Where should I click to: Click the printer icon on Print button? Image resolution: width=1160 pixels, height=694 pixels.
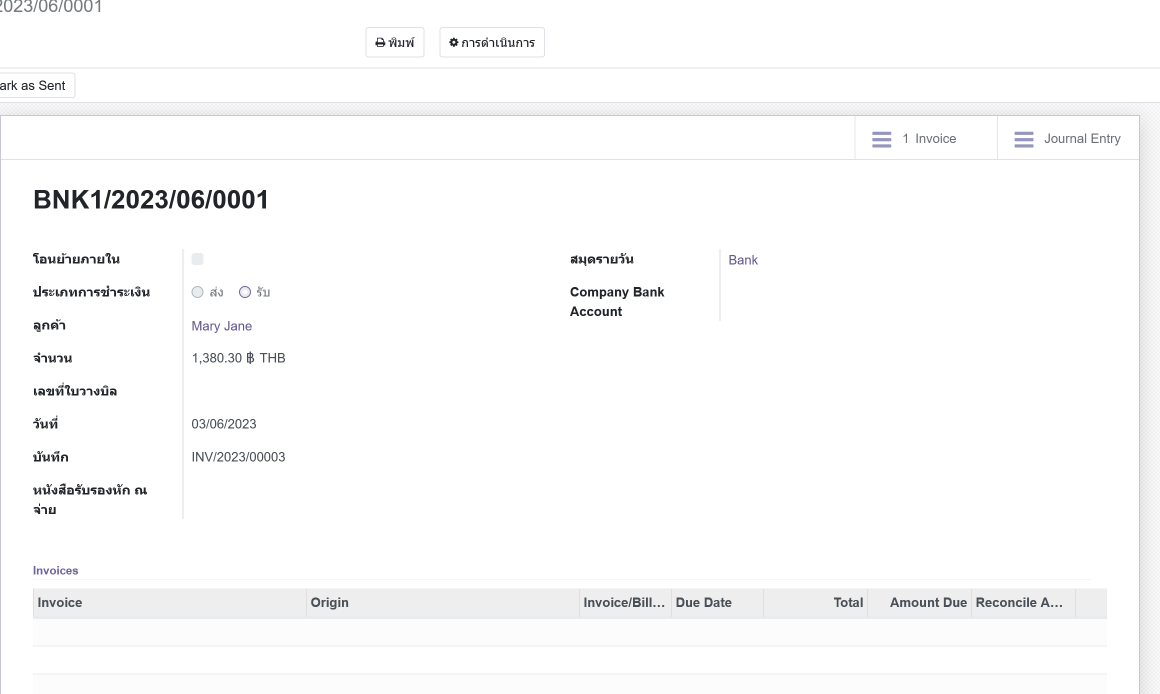(x=380, y=43)
